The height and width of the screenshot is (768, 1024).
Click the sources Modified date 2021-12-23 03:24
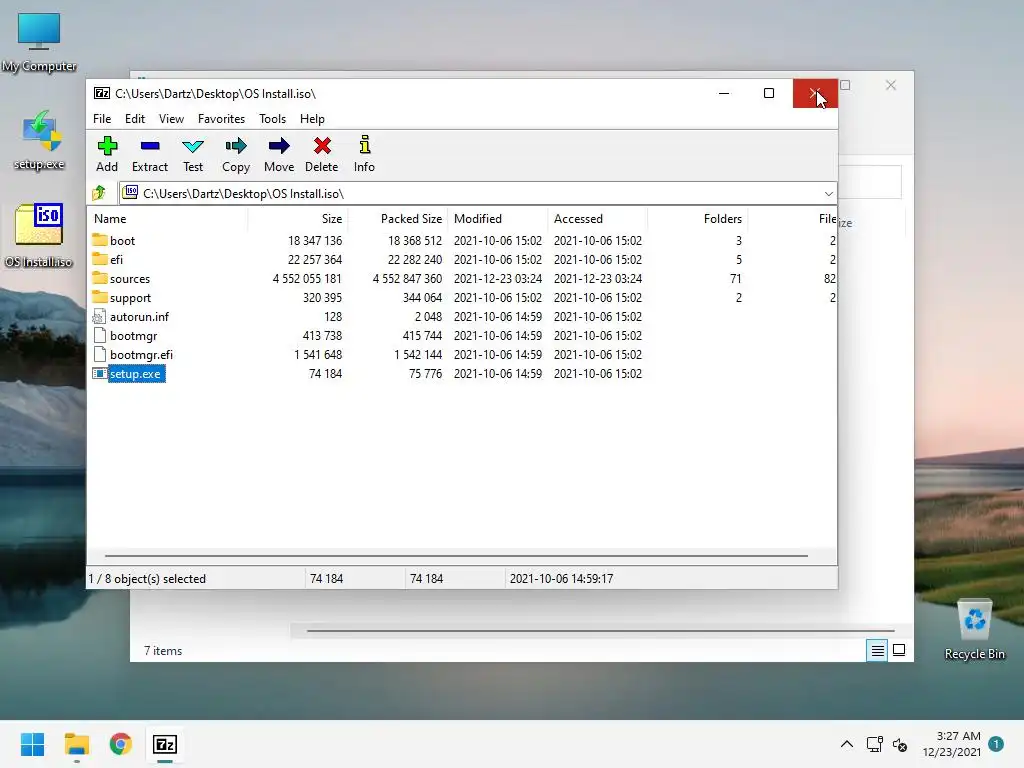point(498,279)
